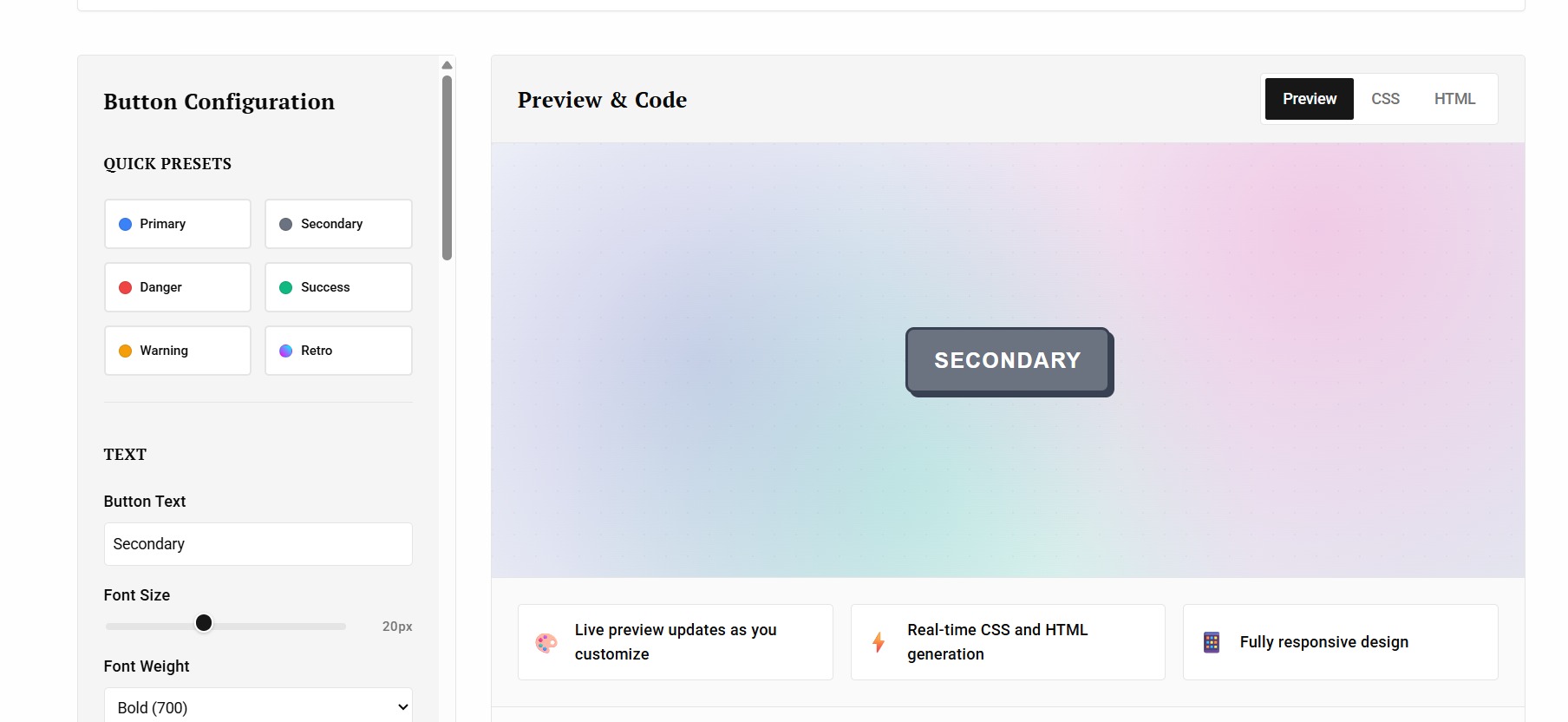Click the gray Secondary preset dot

coord(285,224)
